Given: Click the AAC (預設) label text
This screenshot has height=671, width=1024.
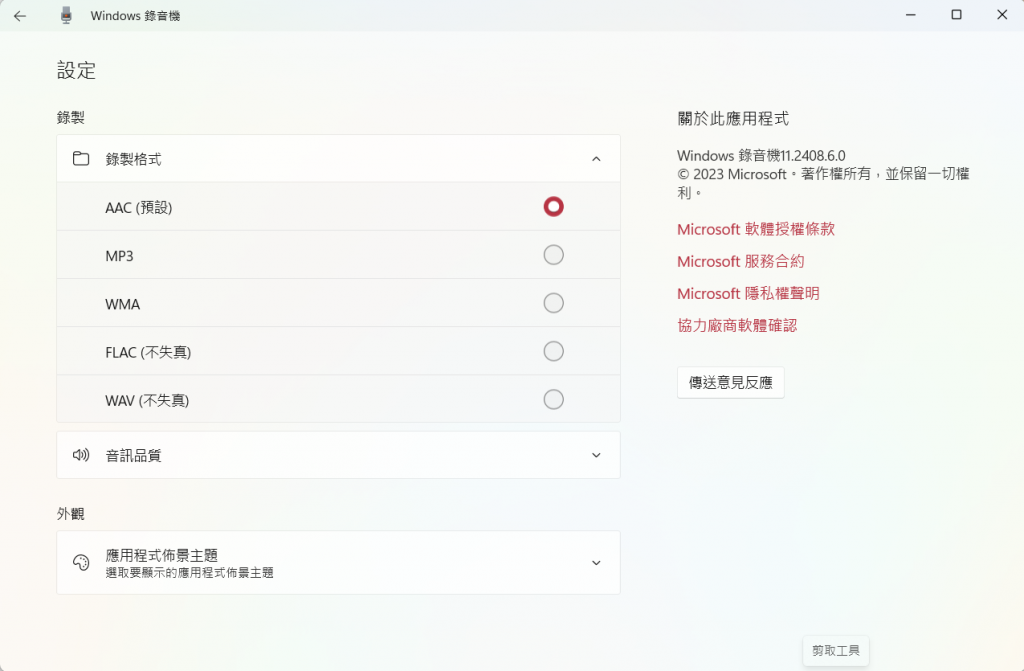Looking at the screenshot, I should click(x=138, y=208).
